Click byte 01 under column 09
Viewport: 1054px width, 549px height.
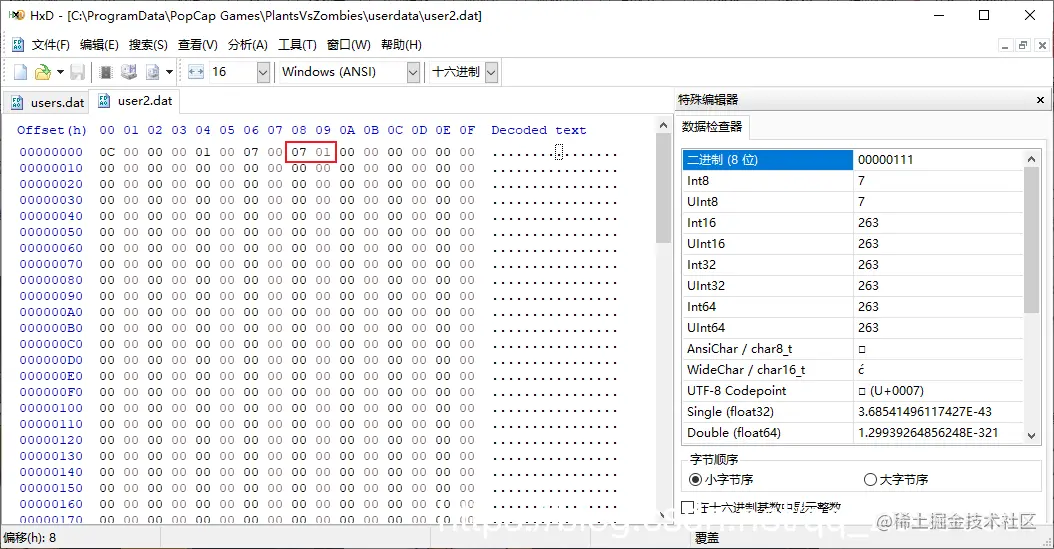pos(323,152)
